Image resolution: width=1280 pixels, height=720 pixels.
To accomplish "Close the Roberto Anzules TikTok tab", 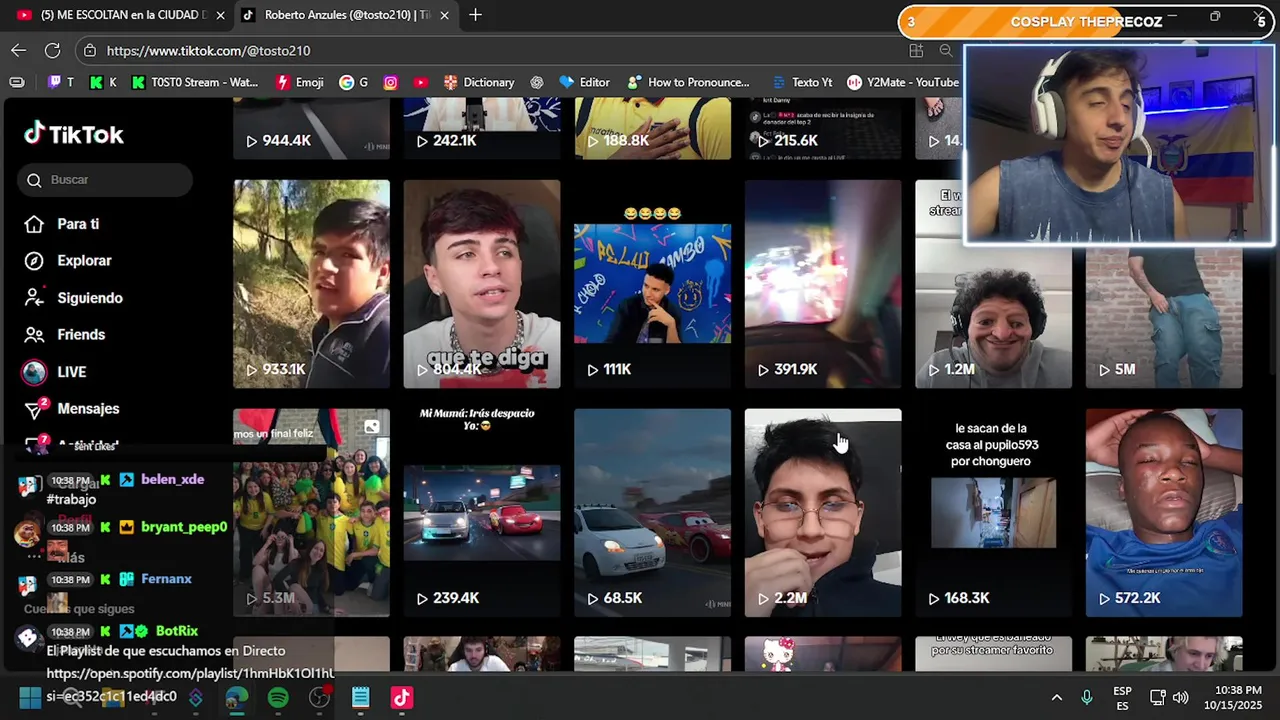I will tap(446, 15).
